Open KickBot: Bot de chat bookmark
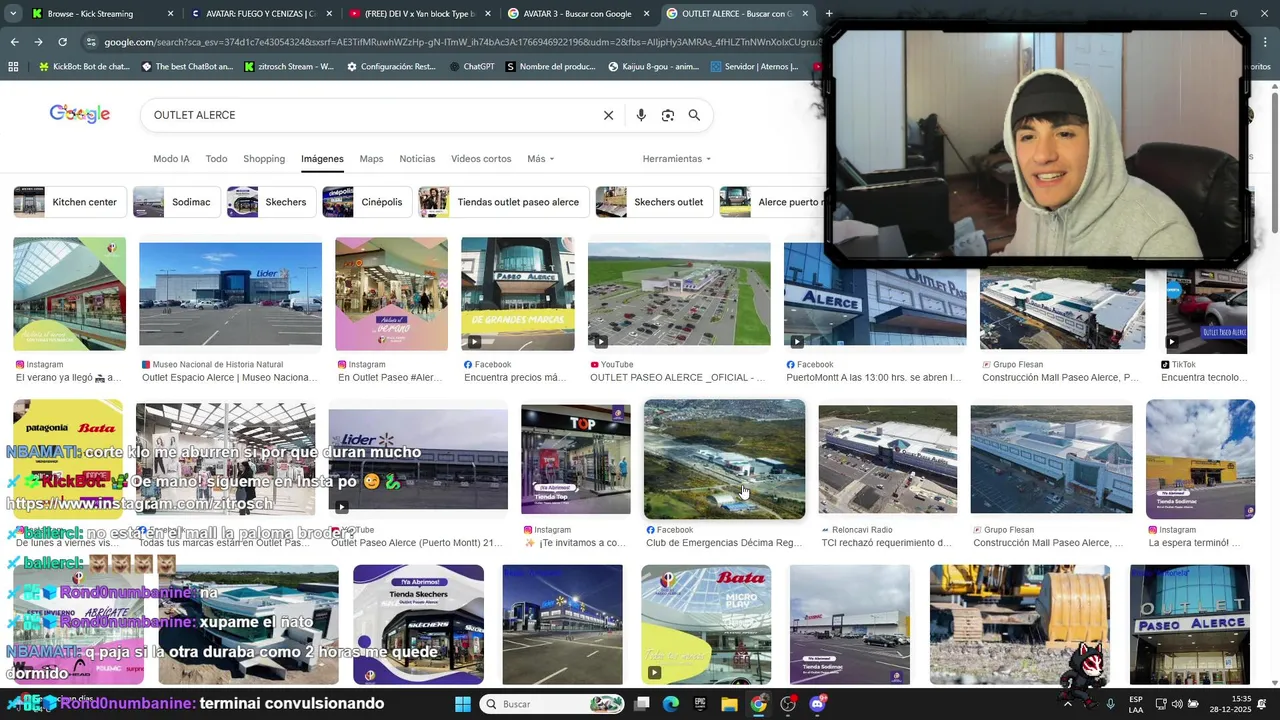The width and height of the screenshot is (1280, 720). 84,67
